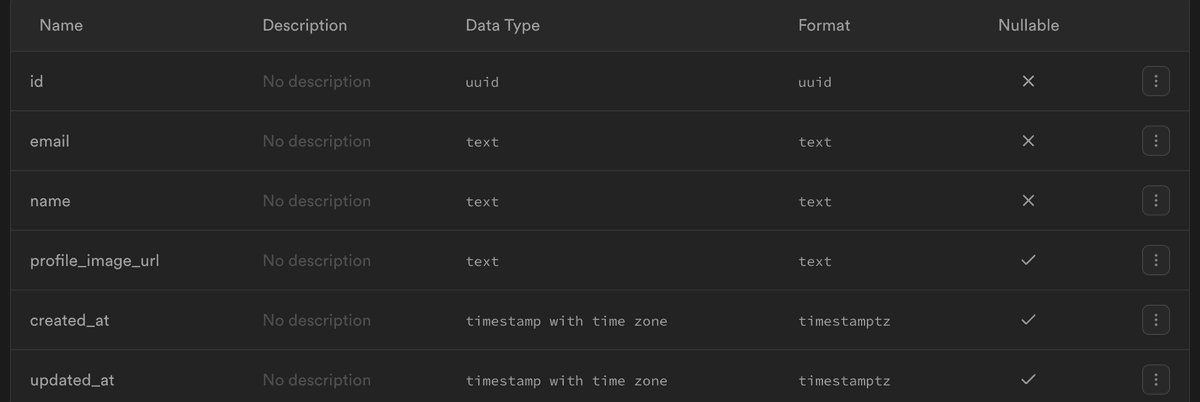Click the nullable checkmark for updated_at
Viewport: 1200px width, 402px height.
coord(1028,380)
